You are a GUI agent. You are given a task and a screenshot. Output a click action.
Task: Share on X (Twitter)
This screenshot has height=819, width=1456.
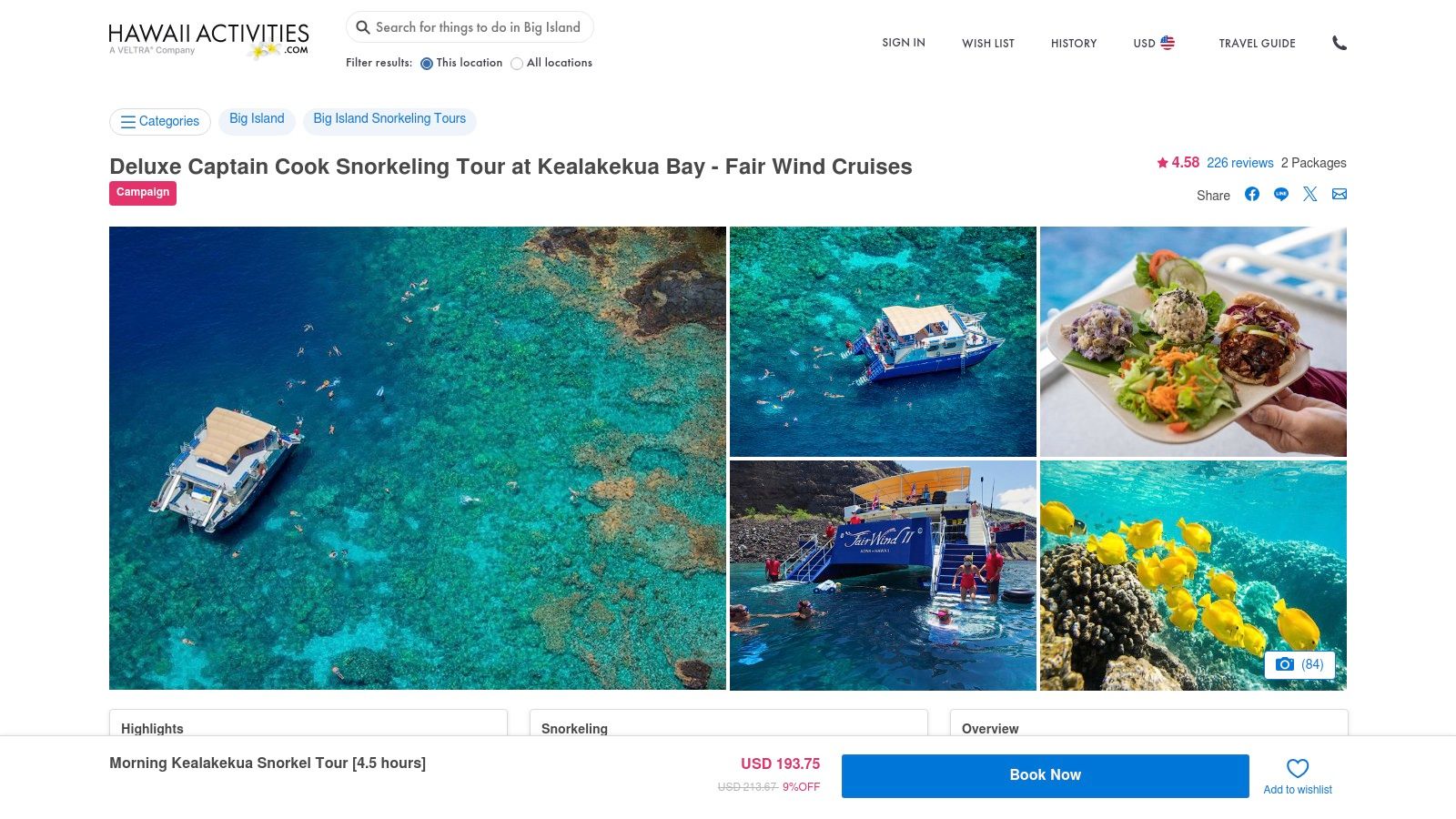1310,194
